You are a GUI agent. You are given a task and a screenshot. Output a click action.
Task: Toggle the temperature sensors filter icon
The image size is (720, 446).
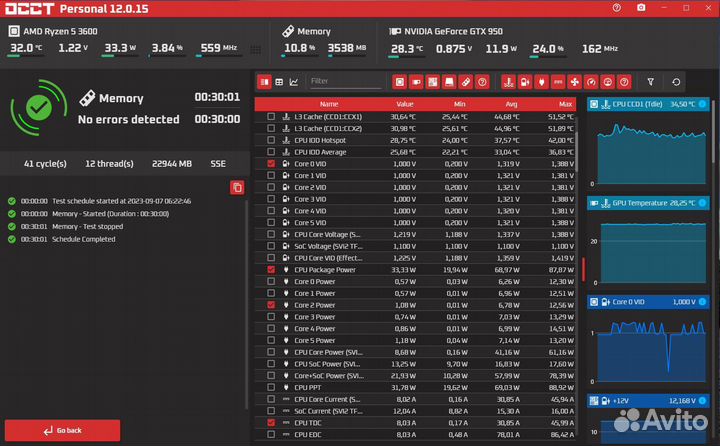click(x=507, y=81)
